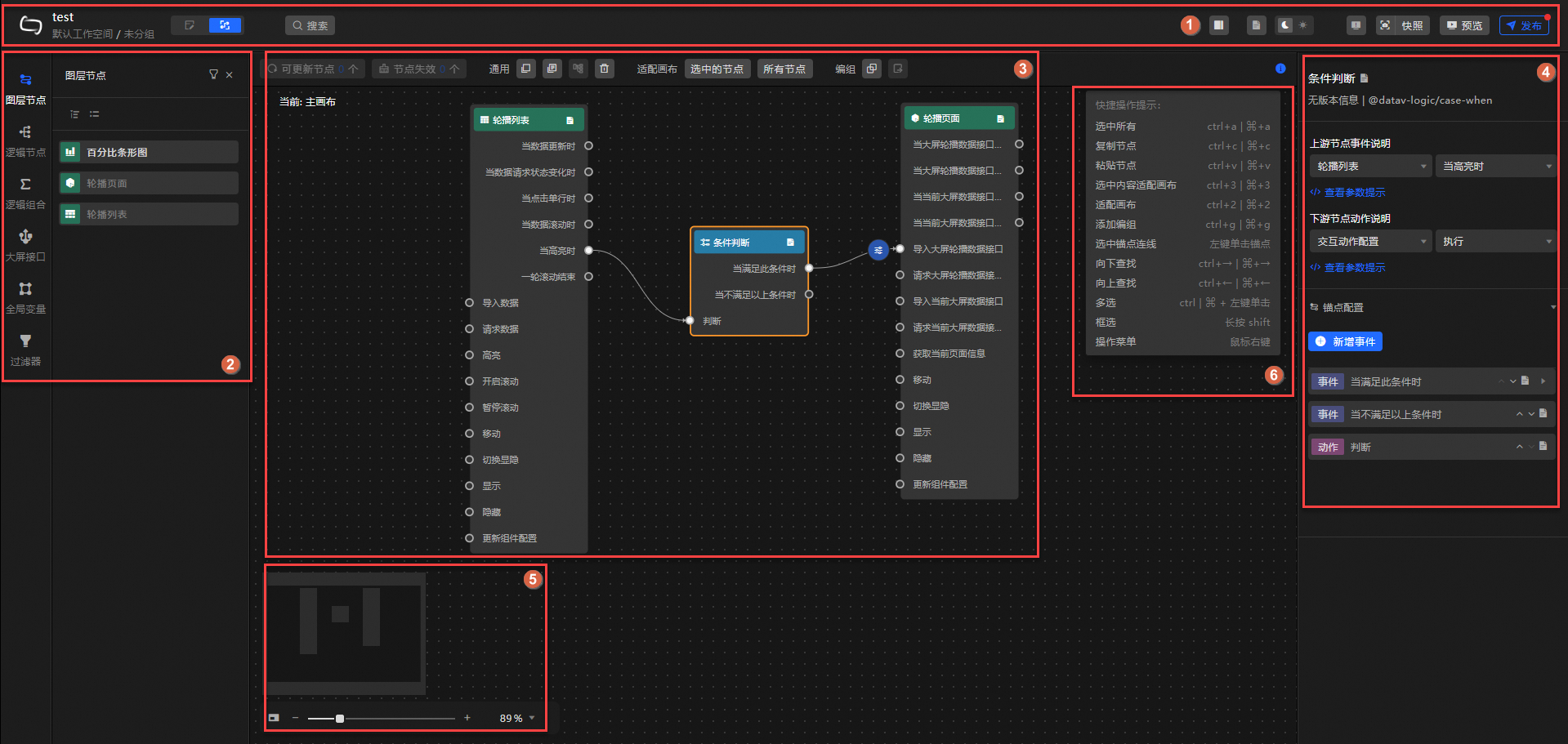Click the minimap thumbnail
Viewport: 1568px width, 744px height.
tap(346, 633)
